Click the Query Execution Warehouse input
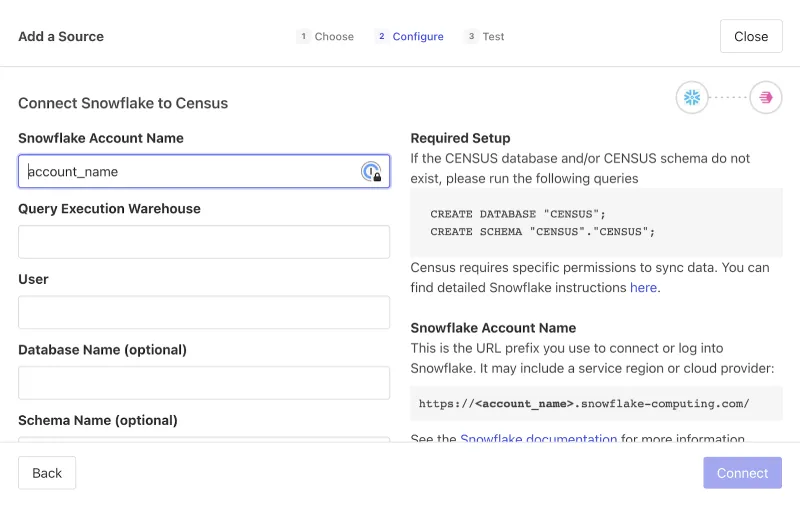The image size is (800, 508). click(204, 242)
